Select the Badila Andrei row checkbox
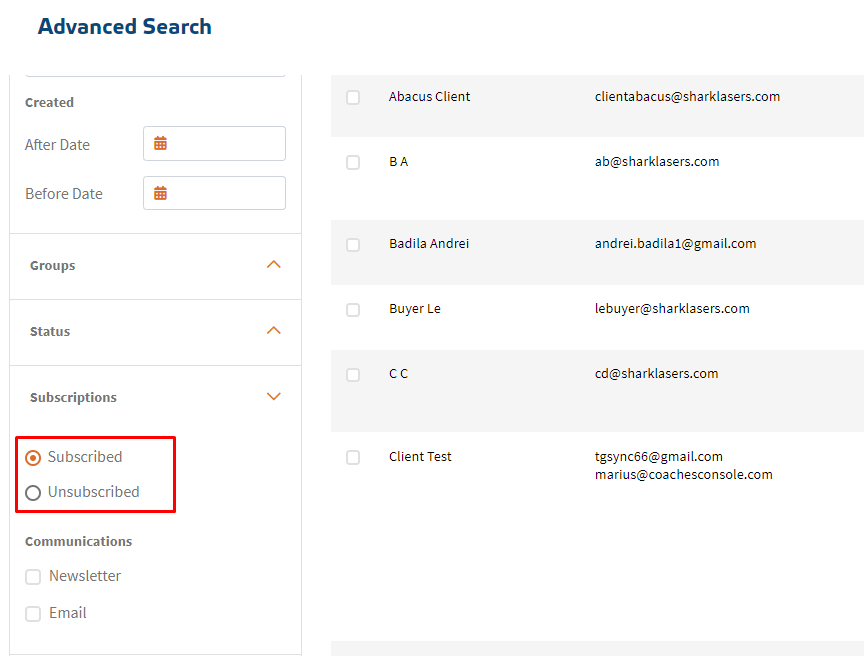The height and width of the screenshot is (656, 864). point(353,245)
